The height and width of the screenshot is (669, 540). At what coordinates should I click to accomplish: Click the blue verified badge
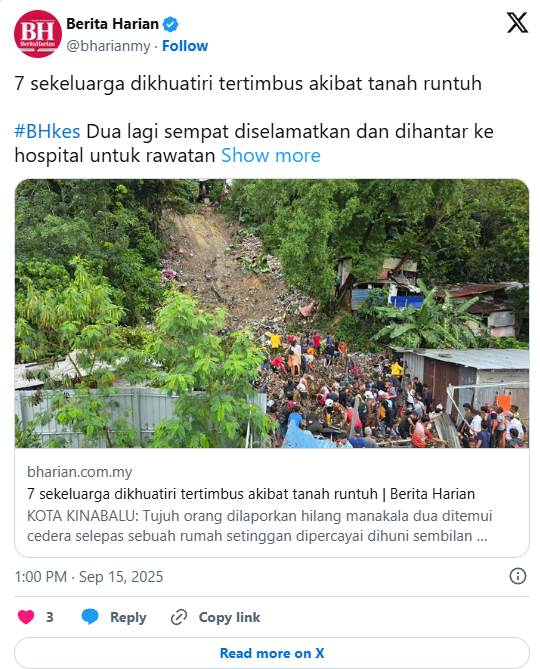coord(171,24)
